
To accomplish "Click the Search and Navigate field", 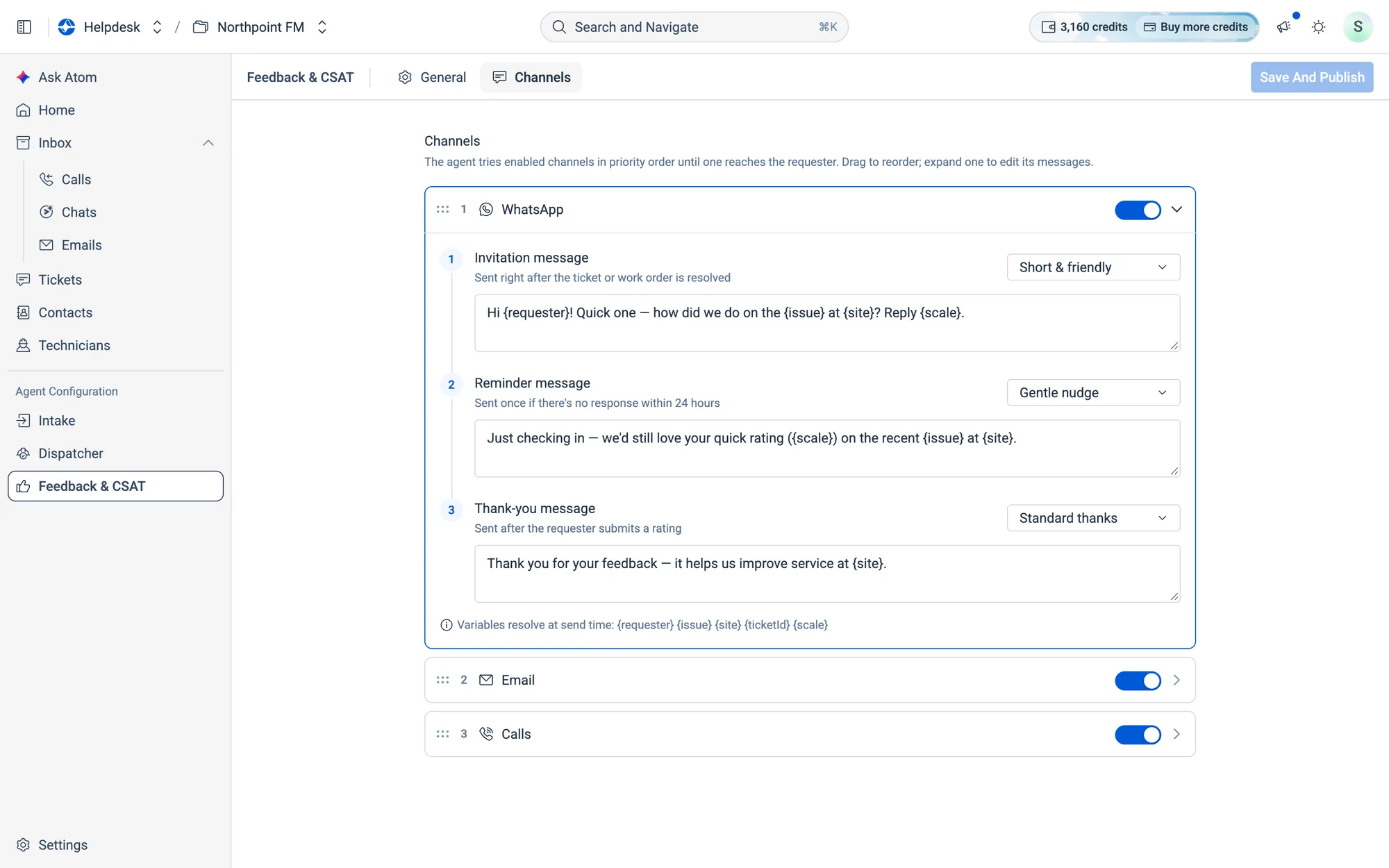I will tap(694, 27).
